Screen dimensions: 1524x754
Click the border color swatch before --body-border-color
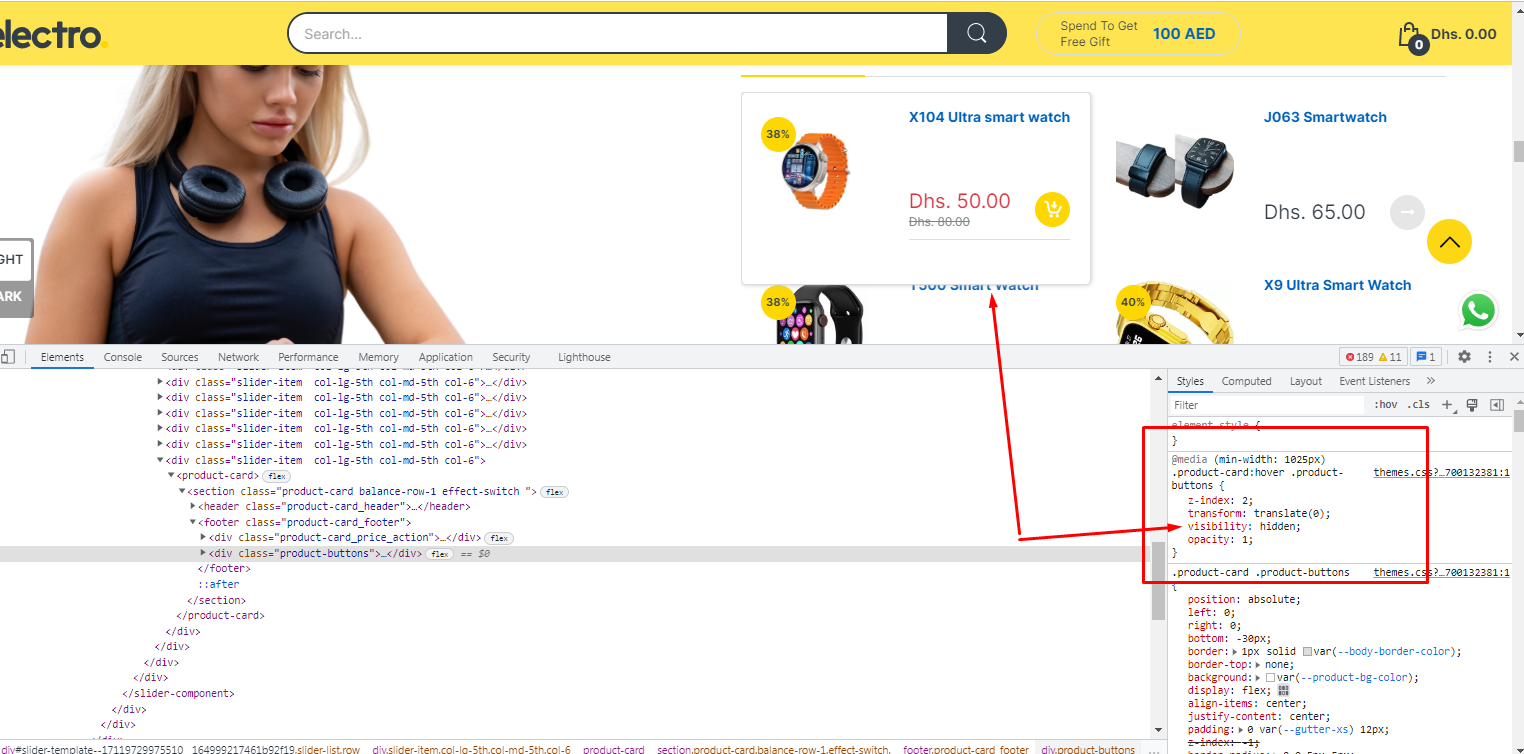[1307, 652]
